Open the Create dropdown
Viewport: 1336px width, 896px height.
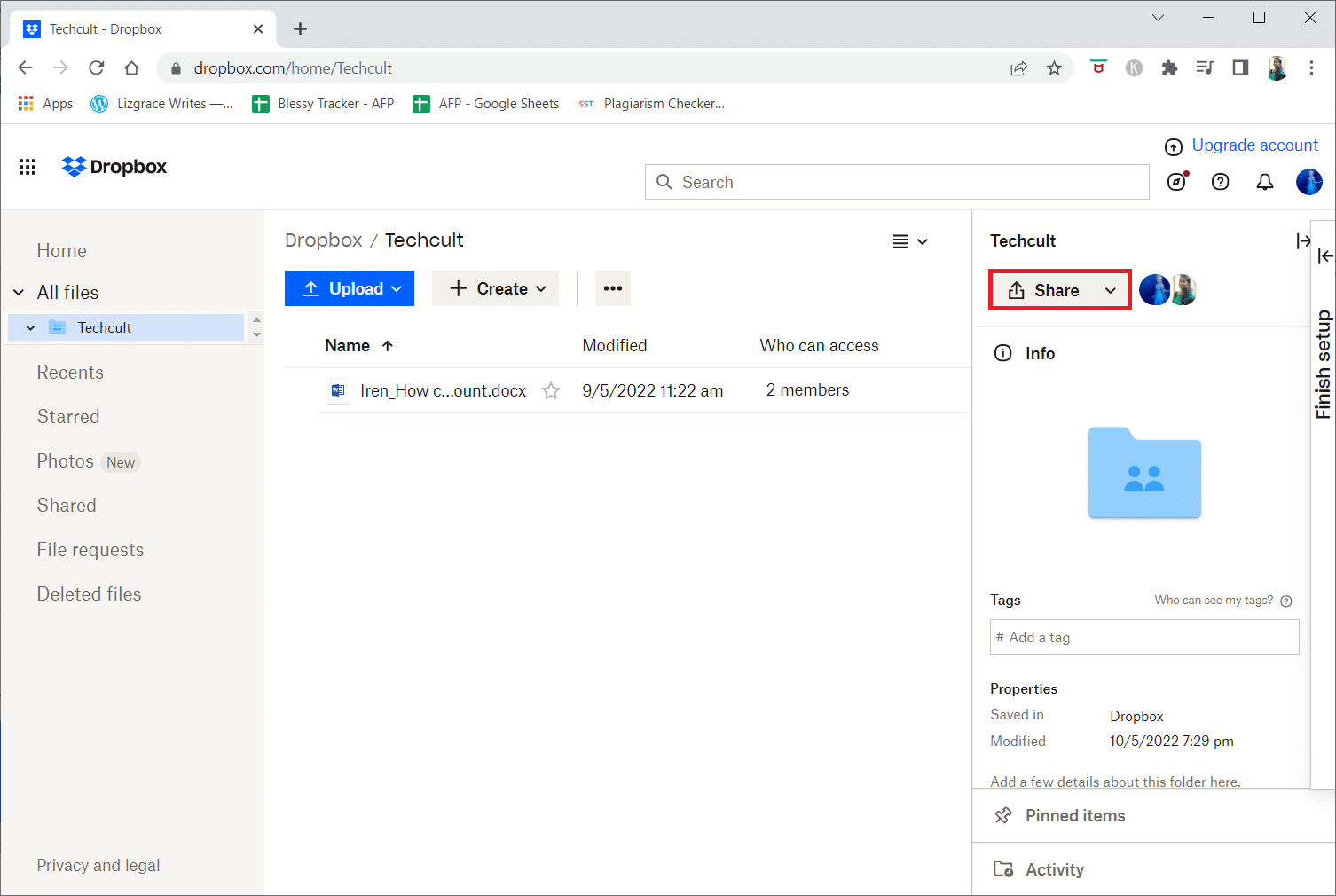495,288
